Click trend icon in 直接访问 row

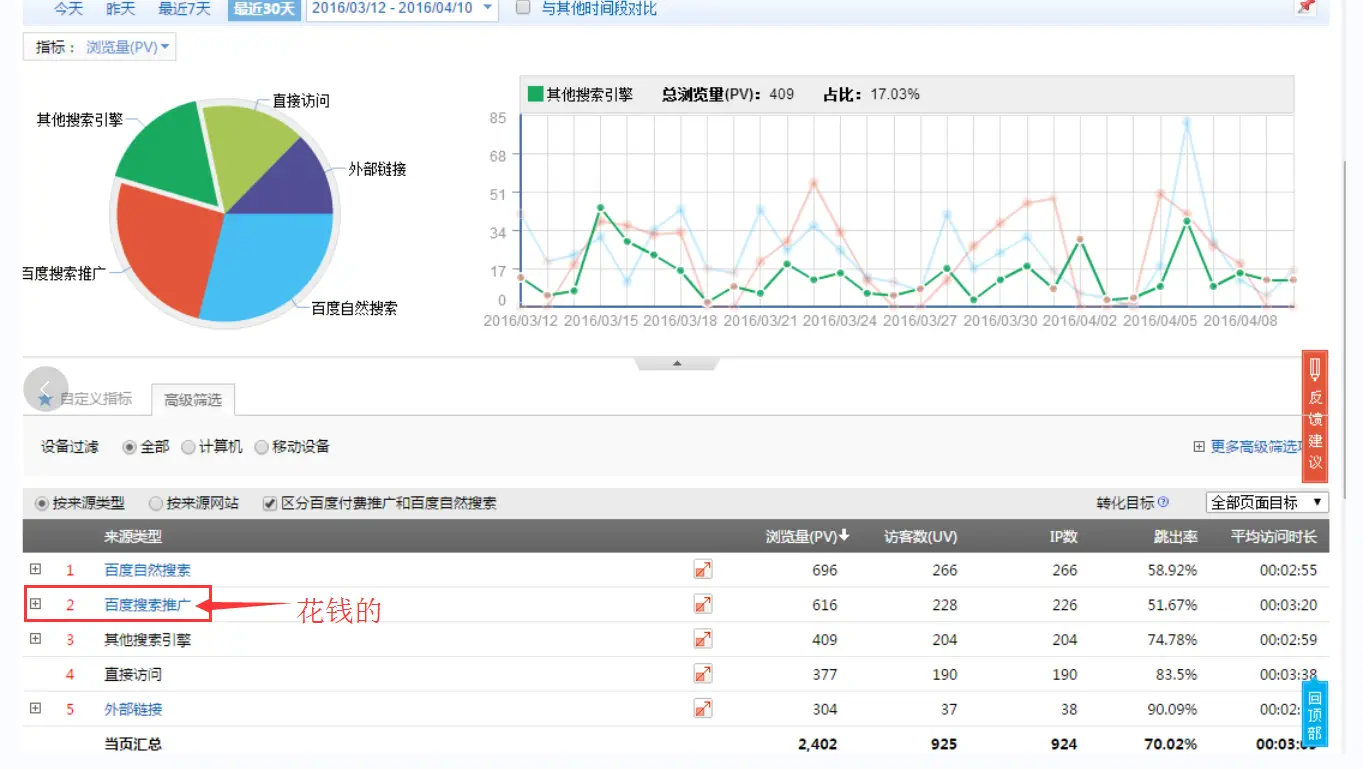pyautogui.click(x=703, y=674)
